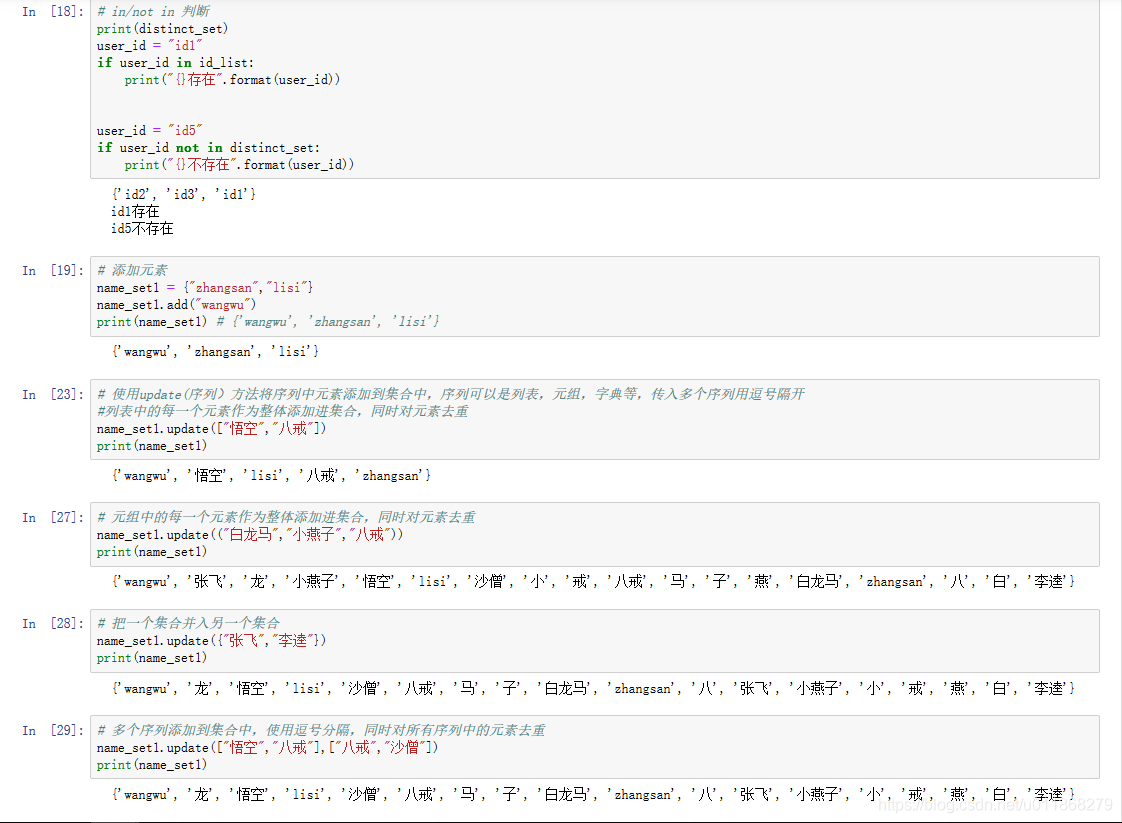1122x823 pixels.
Task: Click cell 23 output with 悟空 and 八戒
Action: (271, 476)
